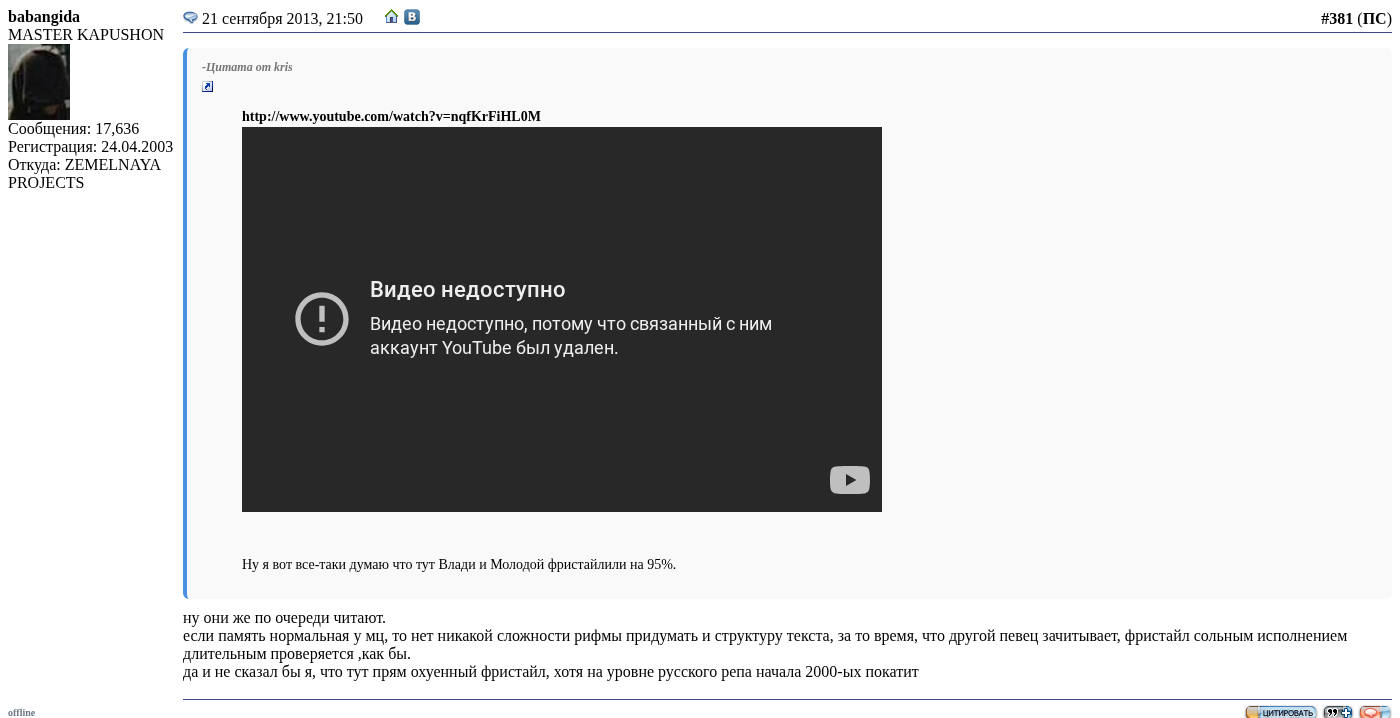
Task: Click the quoted text about Влади и Молодой
Action: [458, 565]
